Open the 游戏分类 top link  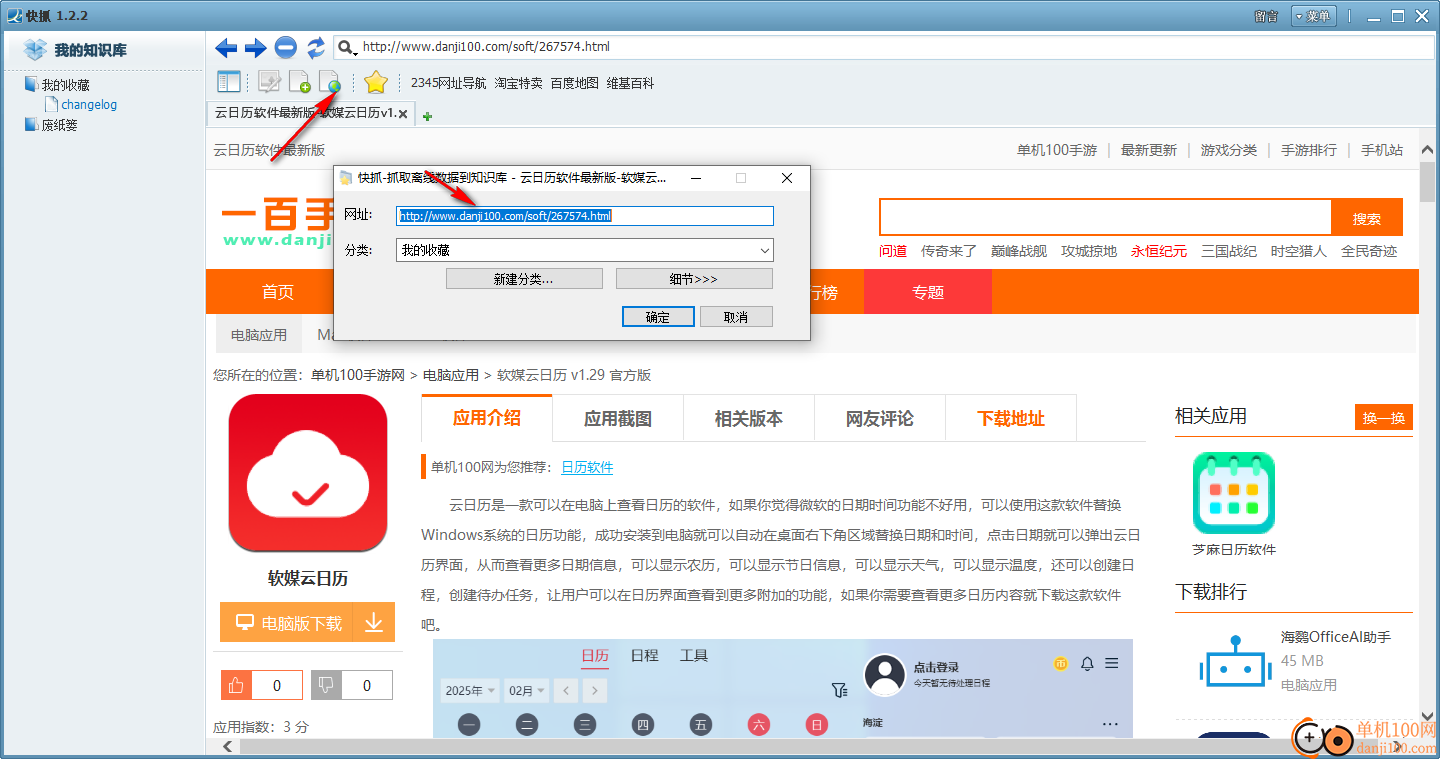[x=1229, y=150]
